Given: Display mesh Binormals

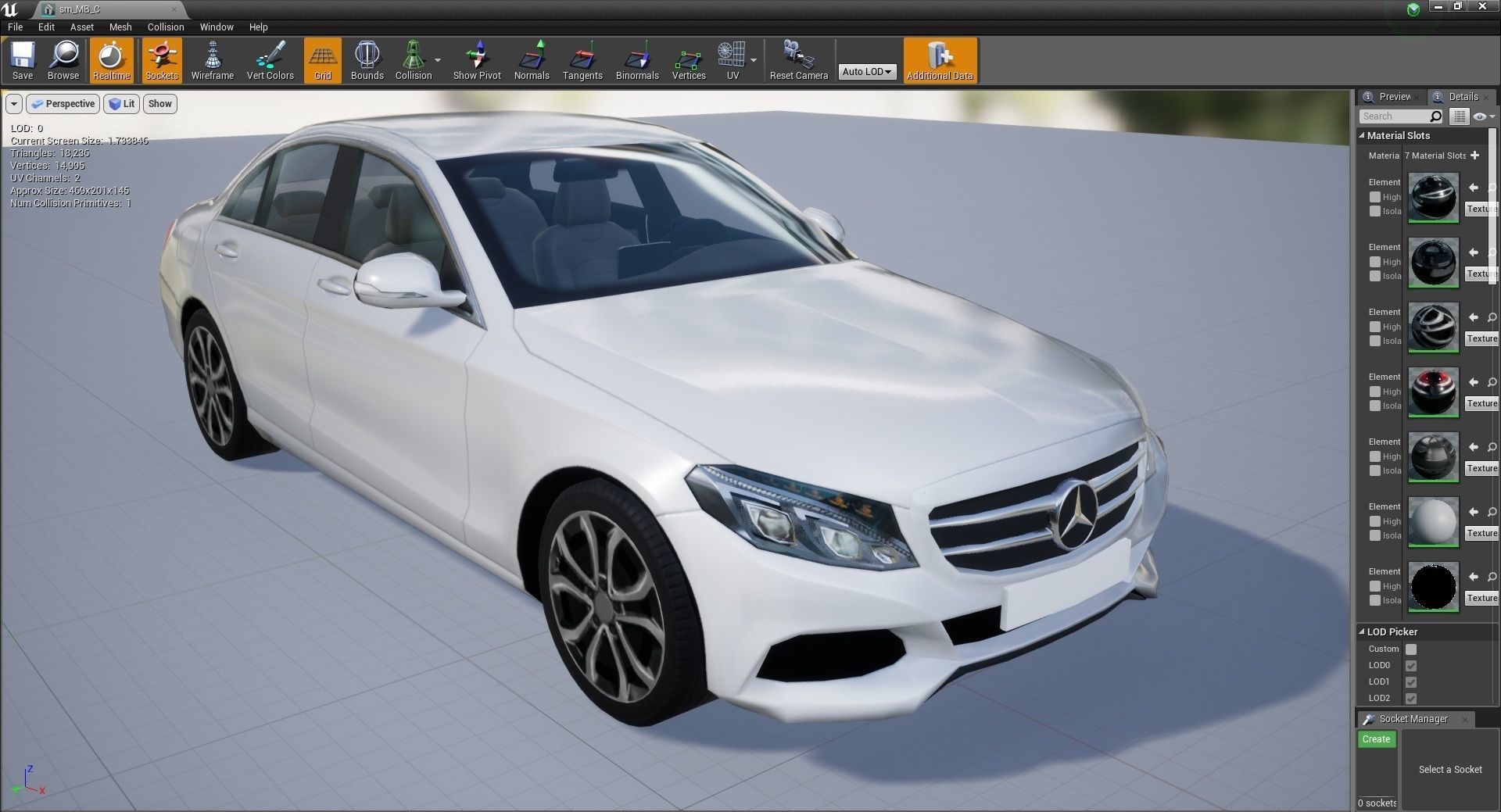Looking at the screenshot, I should click(x=637, y=60).
